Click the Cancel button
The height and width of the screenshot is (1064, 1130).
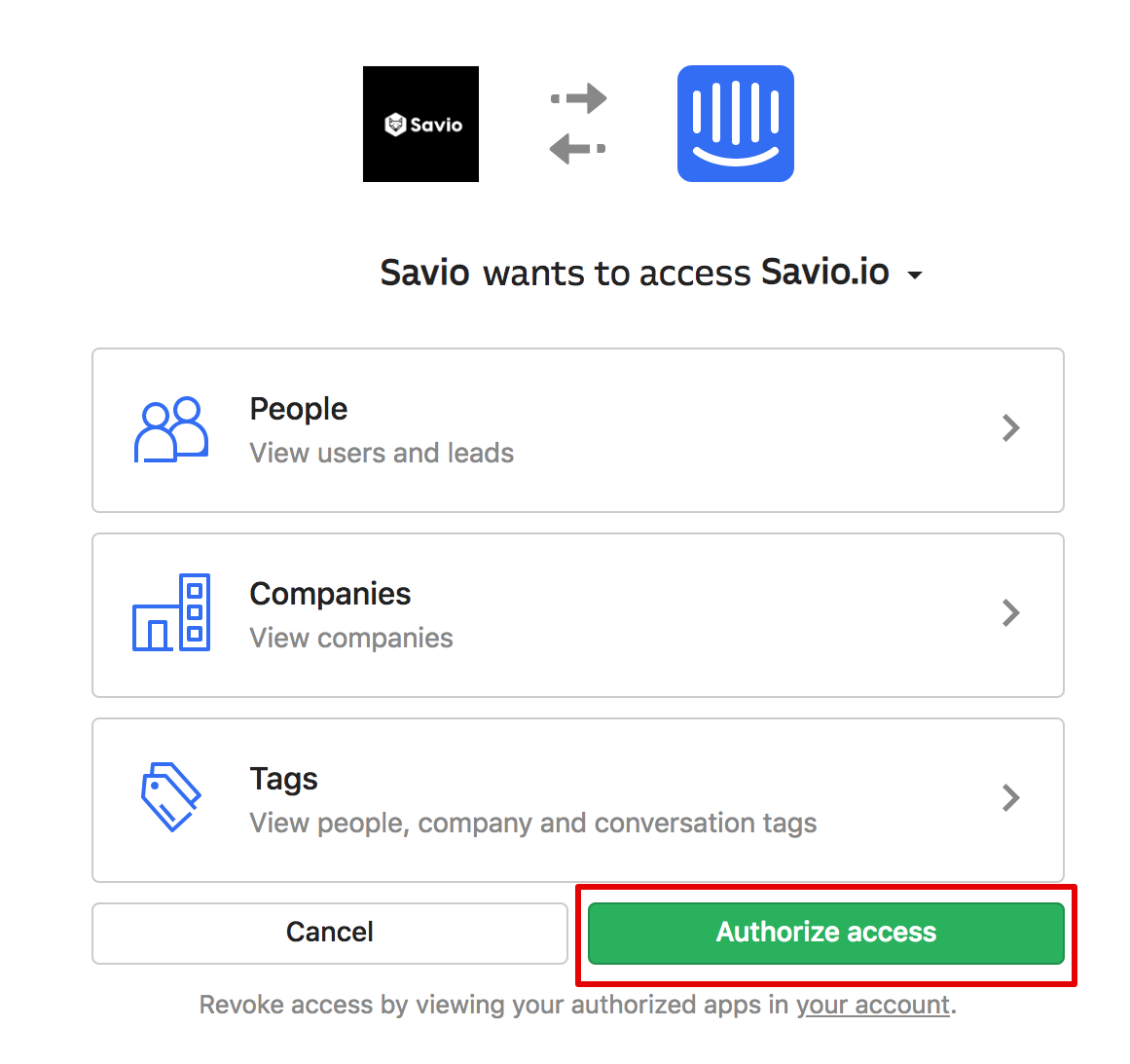pos(330,933)
